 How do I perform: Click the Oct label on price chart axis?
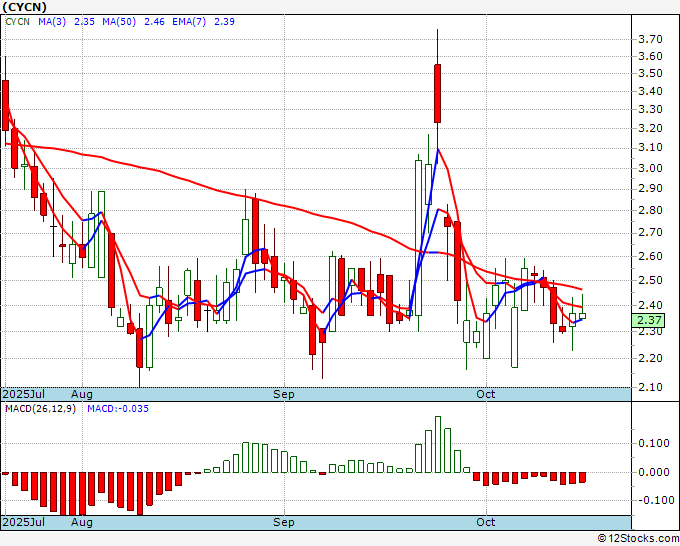click(486, 394)
